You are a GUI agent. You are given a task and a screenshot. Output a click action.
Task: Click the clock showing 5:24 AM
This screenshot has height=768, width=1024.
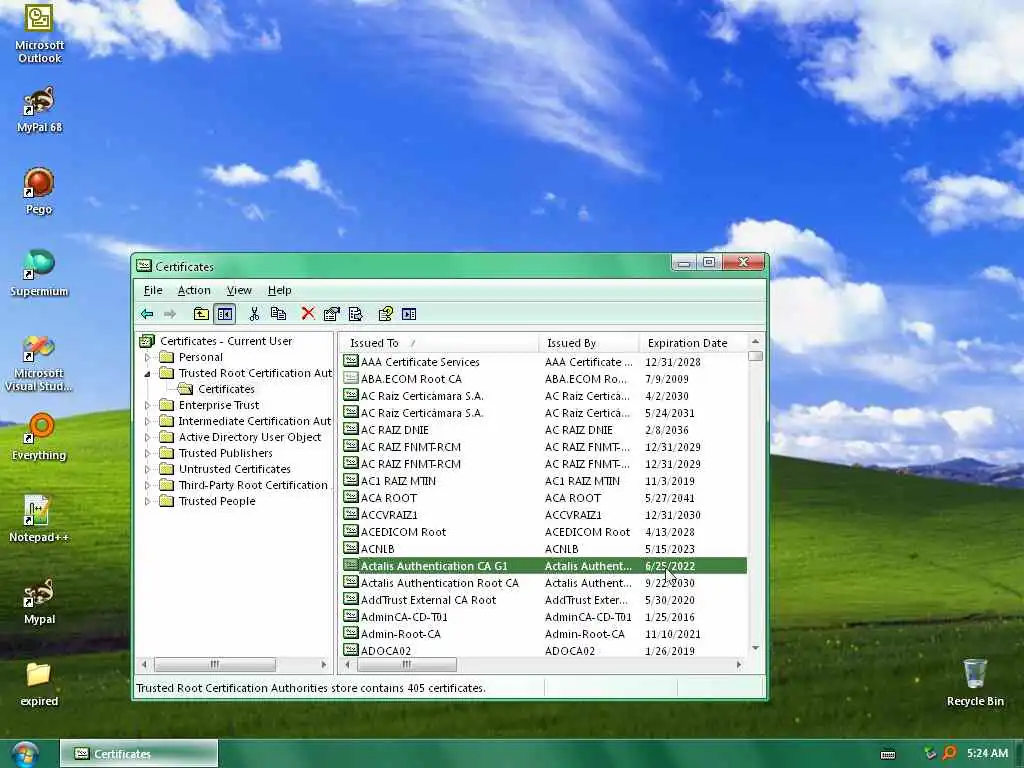(987, 753)
